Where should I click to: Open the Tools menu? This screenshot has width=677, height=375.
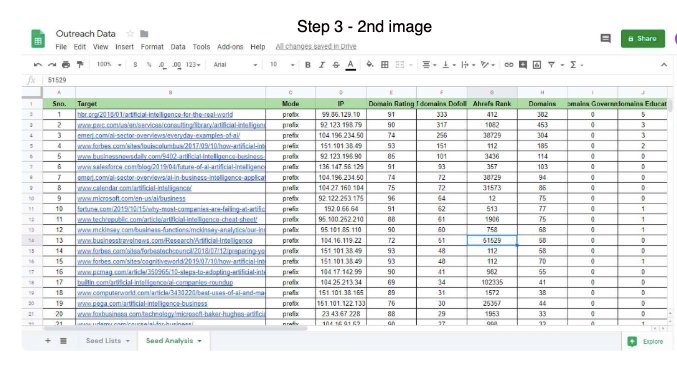(x=201, y=47)
